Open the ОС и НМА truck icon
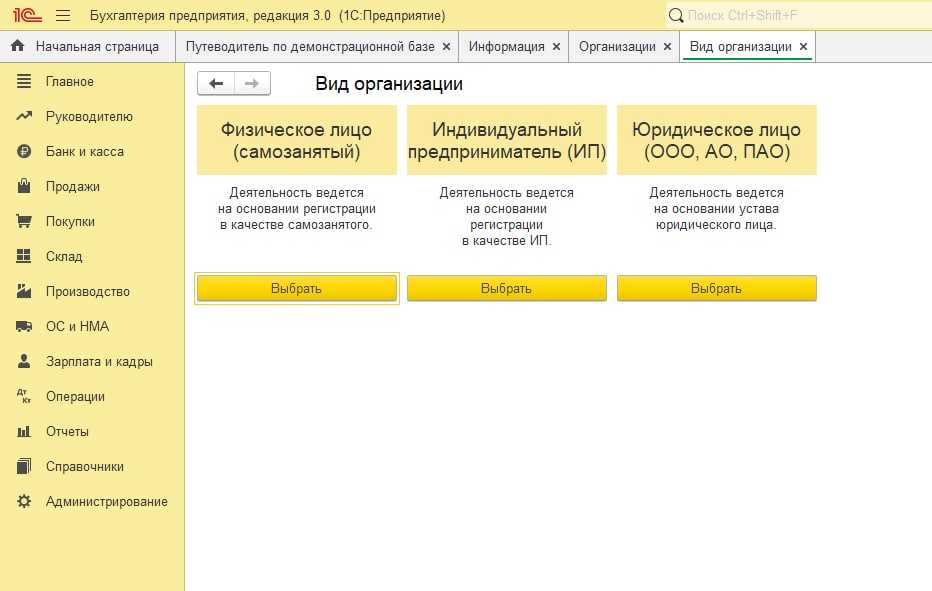Viewport: 932px width, 591px height. coord(25,326)
